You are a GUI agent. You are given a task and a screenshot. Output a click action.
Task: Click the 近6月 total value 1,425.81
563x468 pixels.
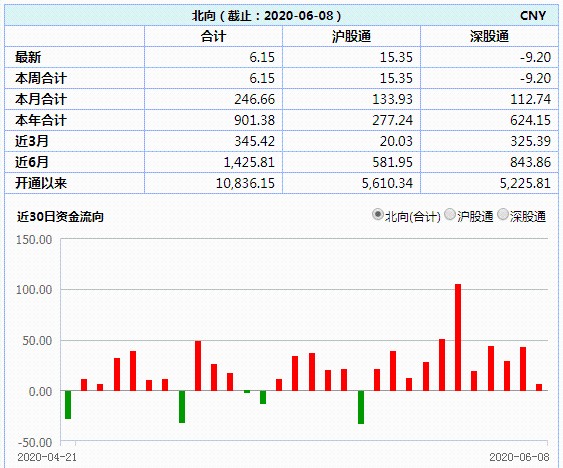(x=249, y=162)
